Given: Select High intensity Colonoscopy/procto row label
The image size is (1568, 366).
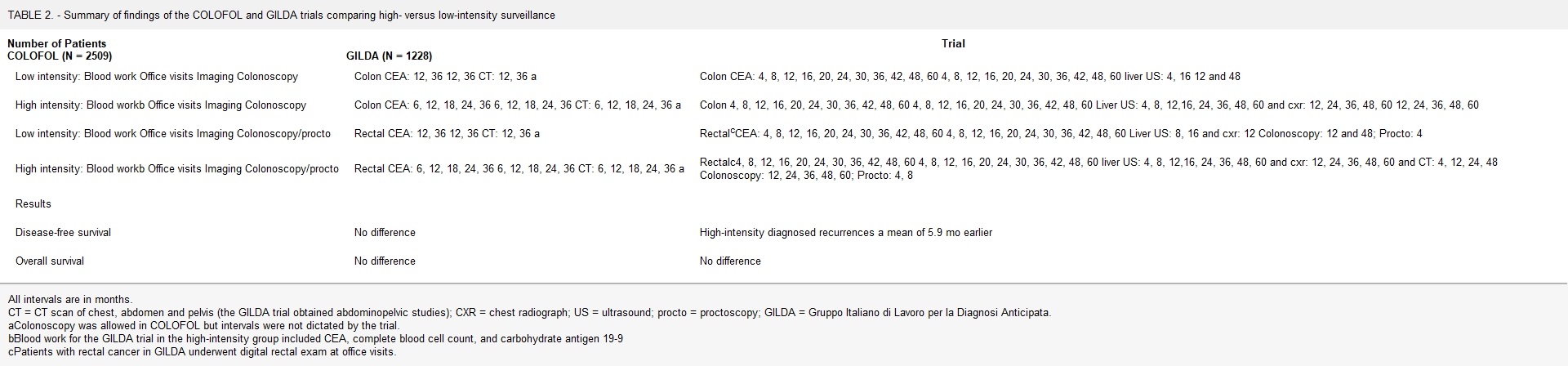Looking at the screenshot, I should [x=177, y=169].
